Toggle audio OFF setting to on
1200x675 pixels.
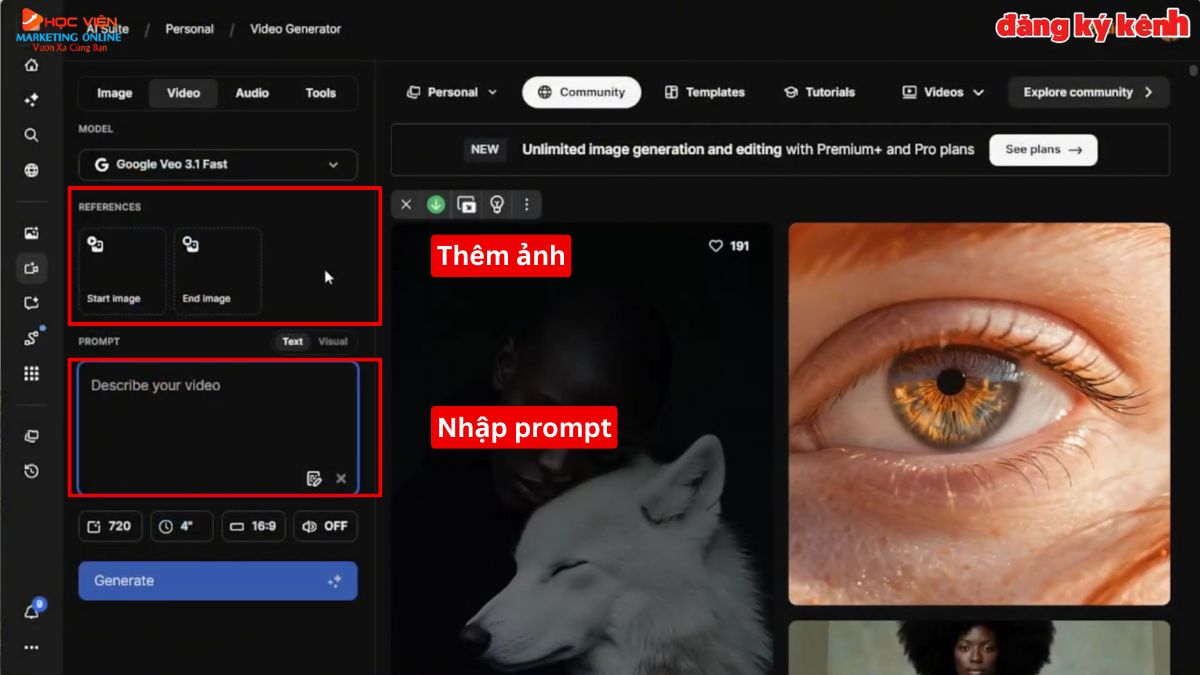(325, 526)
